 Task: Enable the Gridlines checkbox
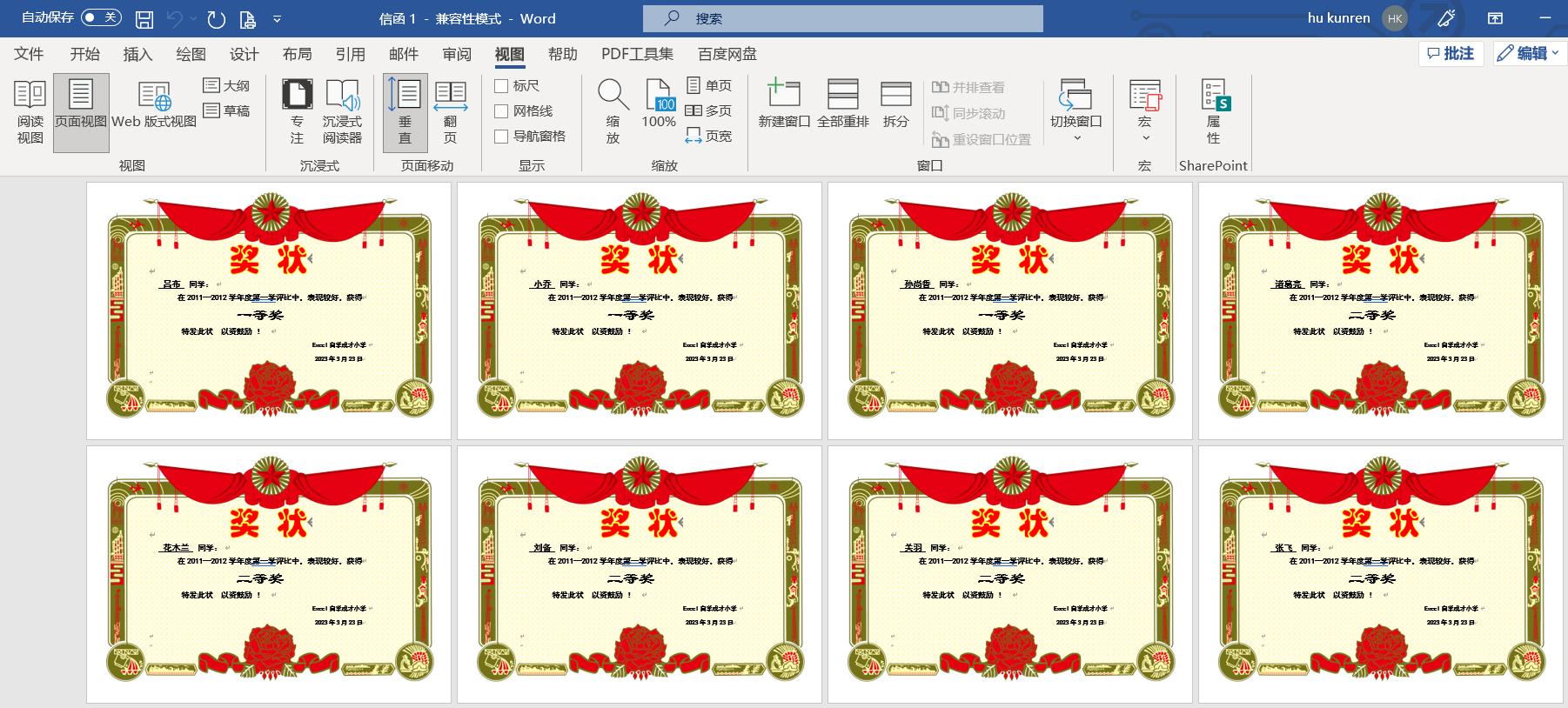point(501,110)
